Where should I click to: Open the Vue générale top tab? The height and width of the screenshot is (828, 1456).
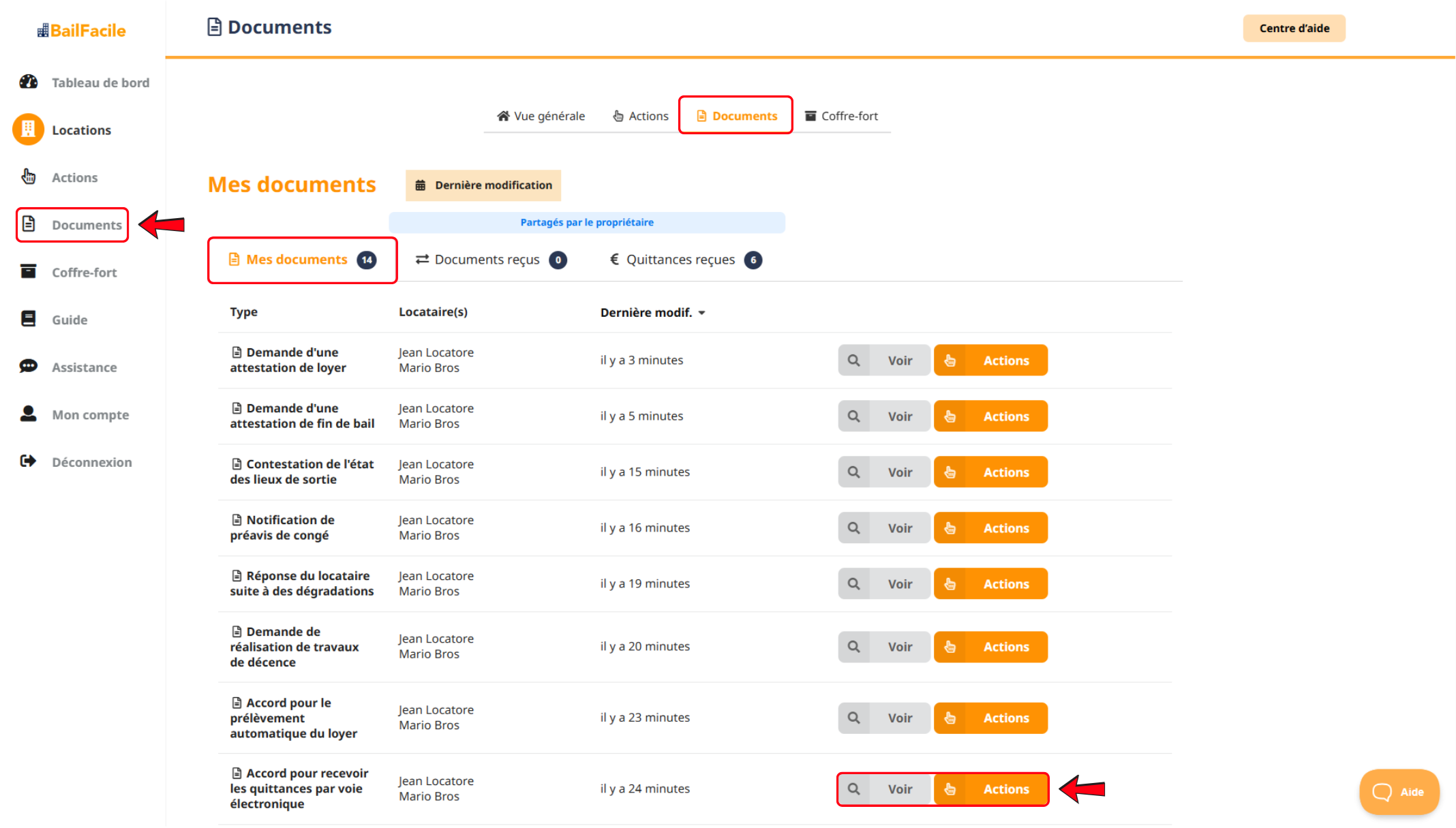point(541,116)
